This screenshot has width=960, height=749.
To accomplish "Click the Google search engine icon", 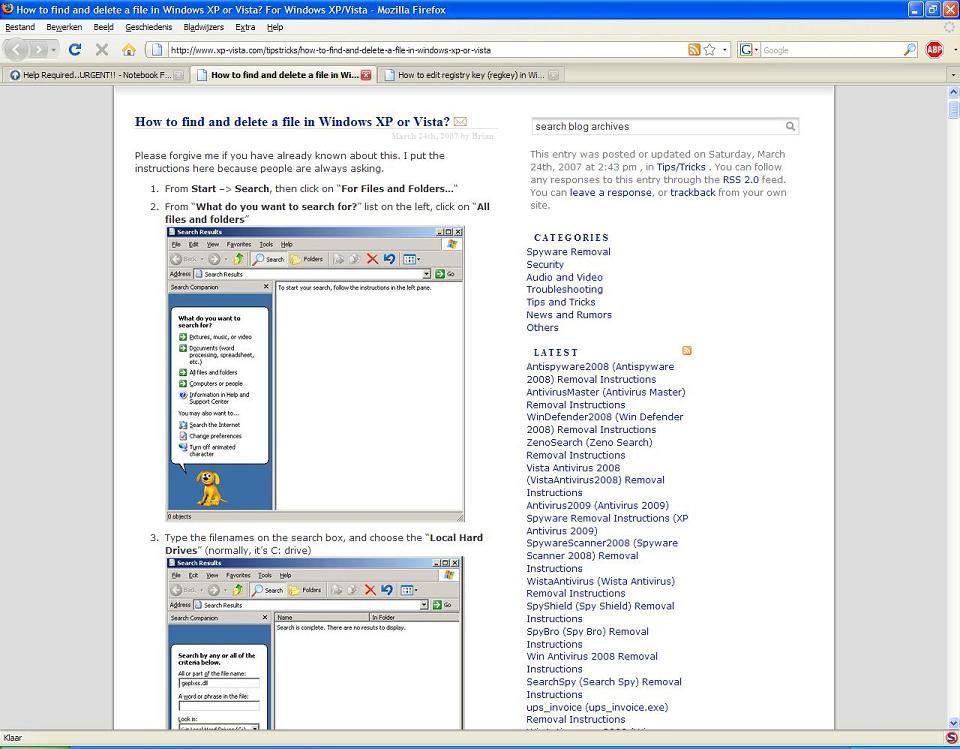I will [746, 50].
